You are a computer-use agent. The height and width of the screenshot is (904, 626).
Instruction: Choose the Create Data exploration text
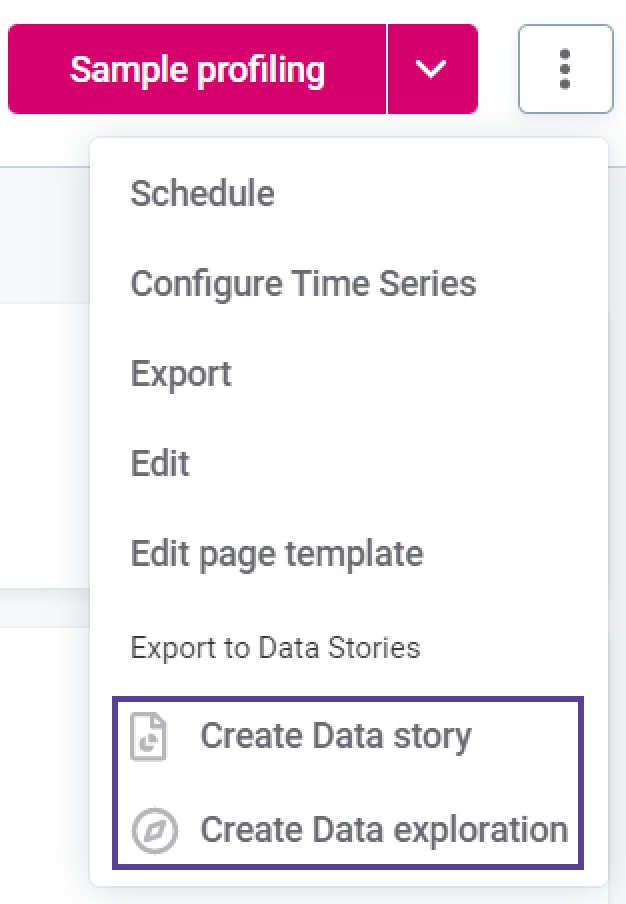tap(383, 830)
